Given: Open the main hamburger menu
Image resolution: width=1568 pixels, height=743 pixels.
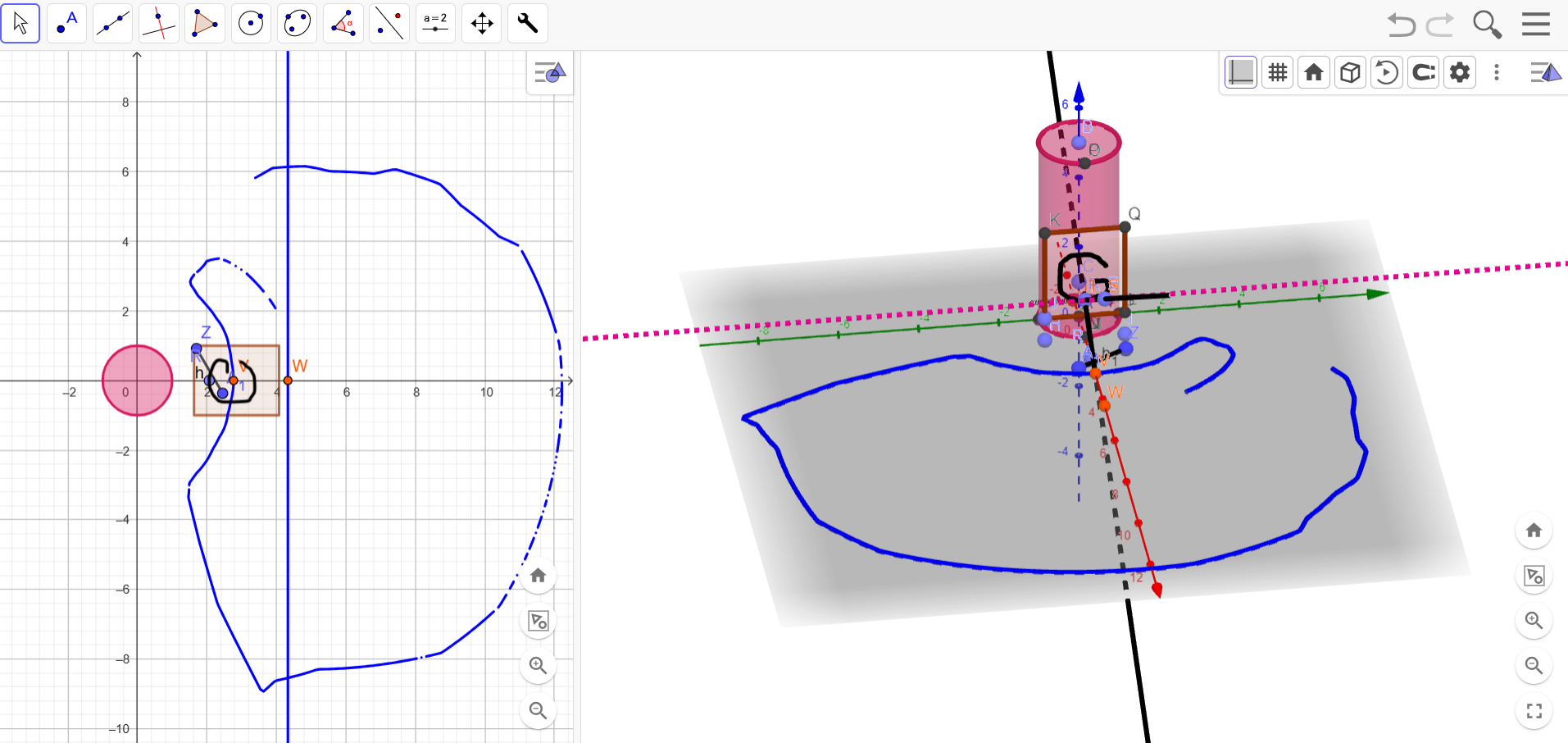Looking at the screenshot, I should coord(1536,23).
